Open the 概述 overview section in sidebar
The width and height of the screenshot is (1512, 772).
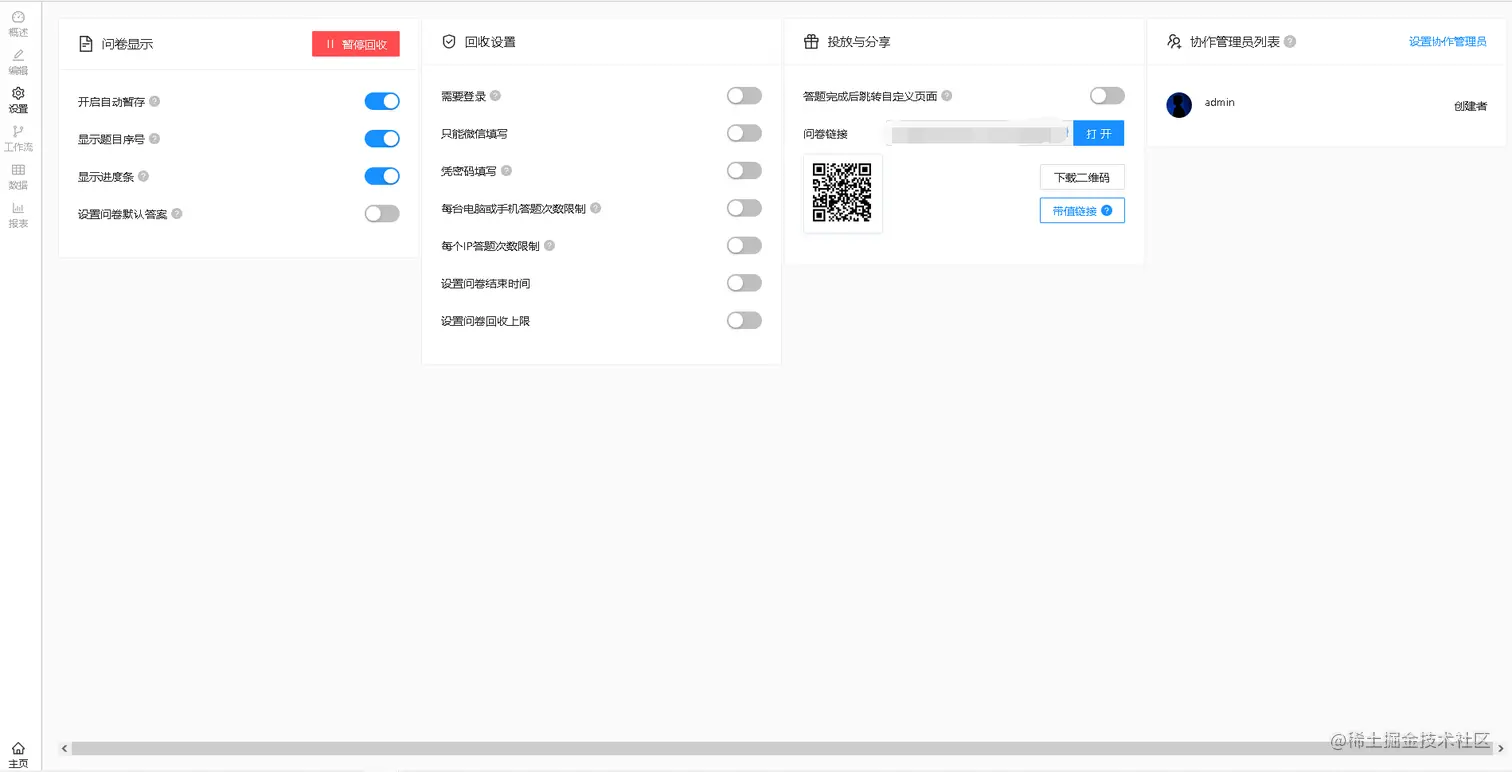(x=18, y=24)
